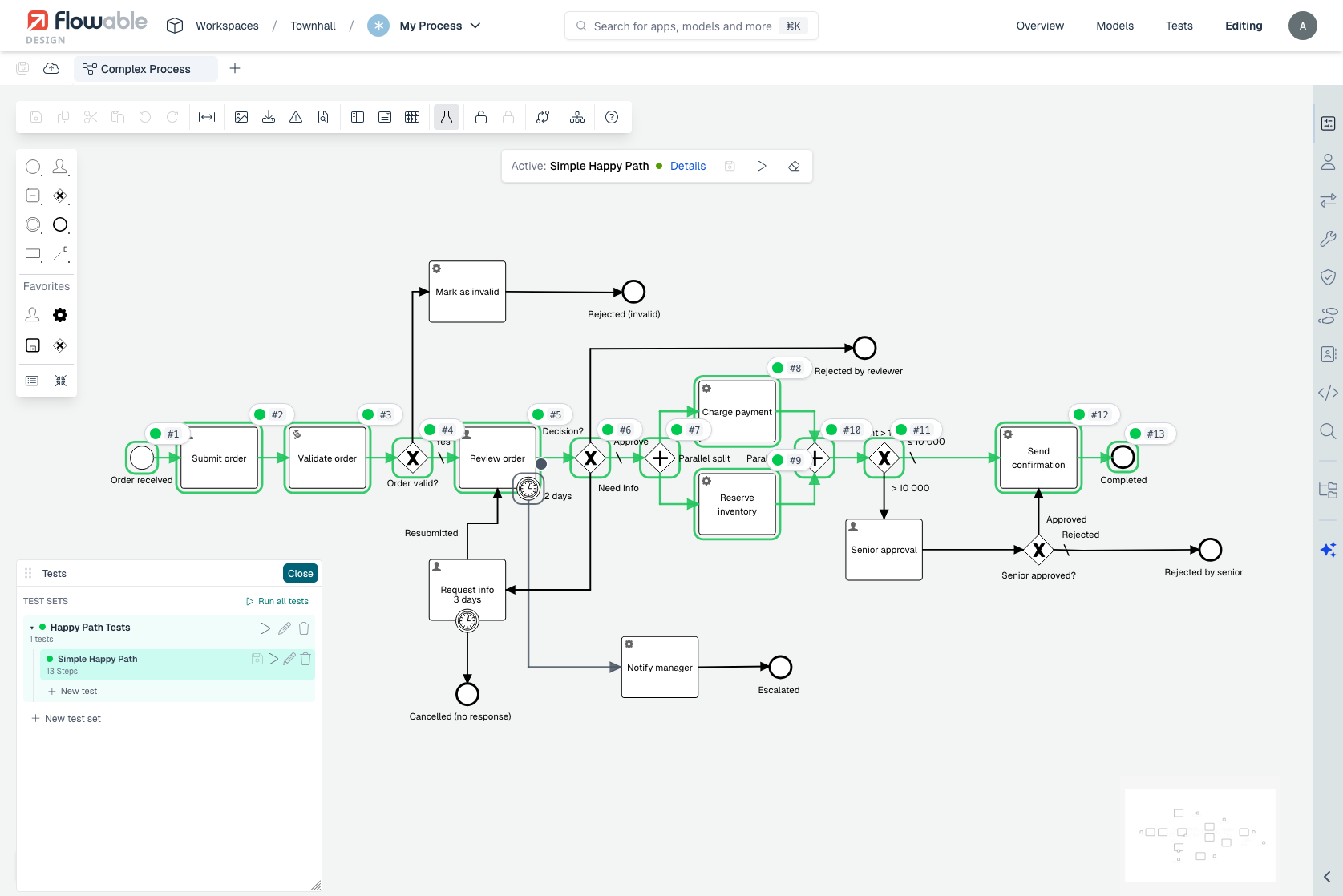Click the grid table view icon
The height and width of the screenshot is (896, 1343).
click(x=412, y=117)
